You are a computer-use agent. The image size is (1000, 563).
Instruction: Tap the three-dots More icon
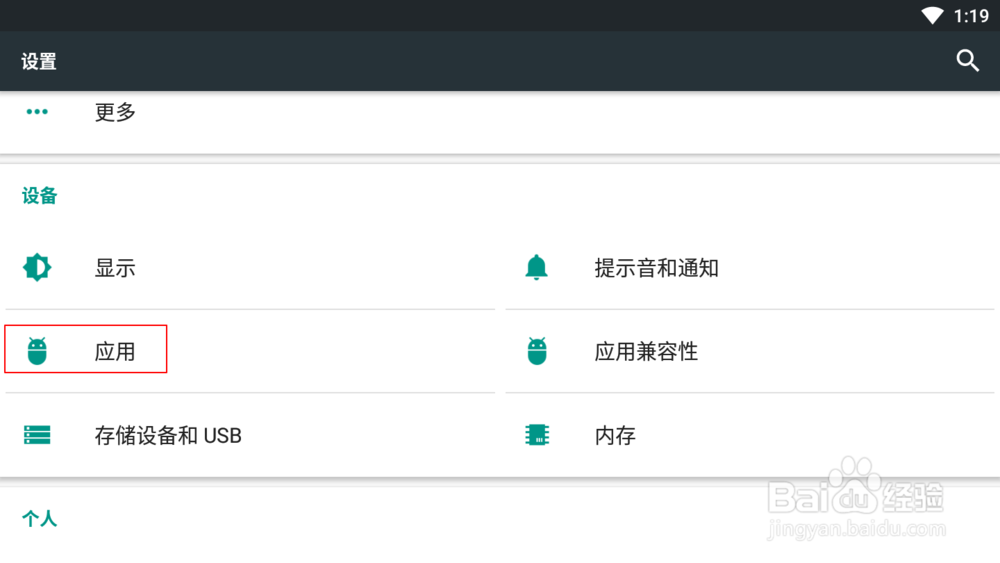[x=37, y=112]
